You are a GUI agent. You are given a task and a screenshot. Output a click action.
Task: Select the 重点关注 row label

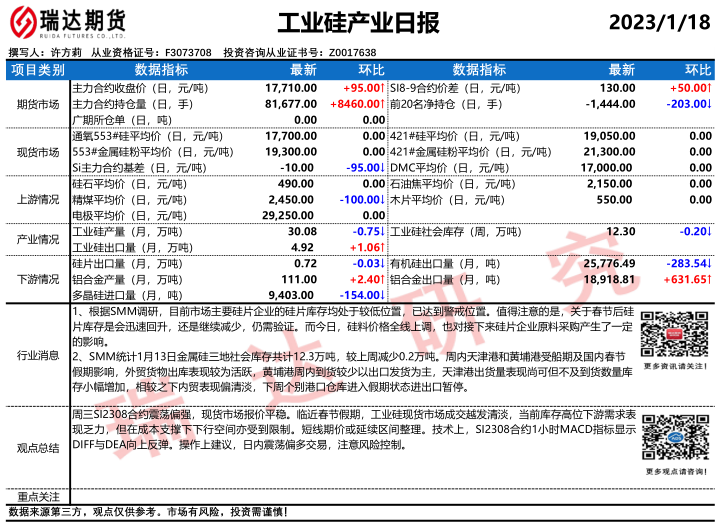pyautogui.click(x=37, y=496)
